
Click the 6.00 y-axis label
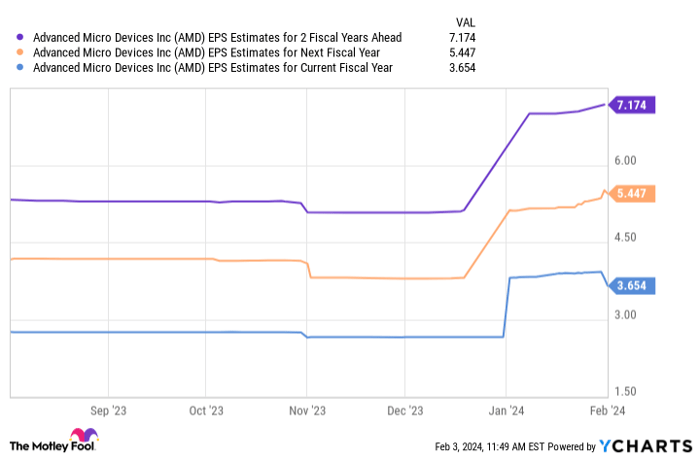tap(626, 161)
